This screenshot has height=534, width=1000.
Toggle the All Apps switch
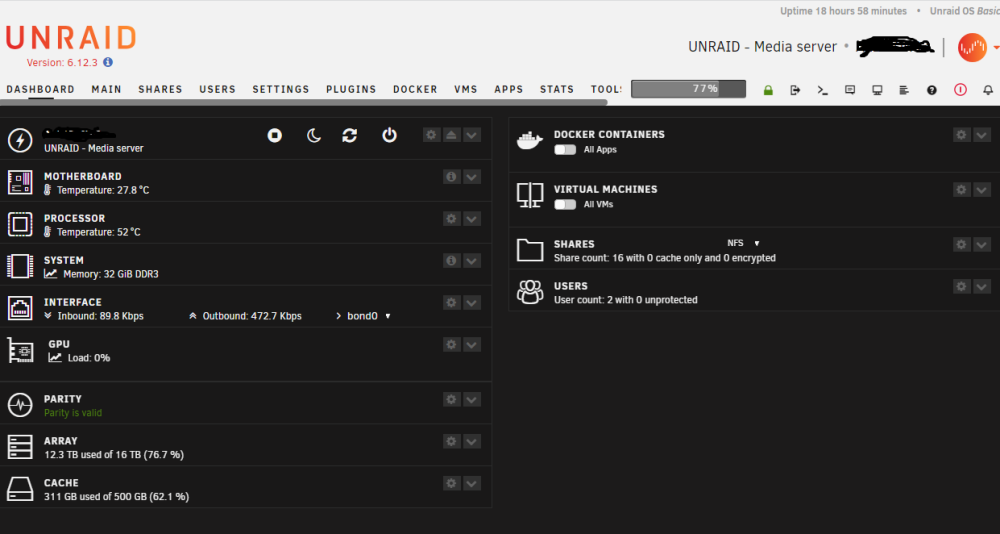pyautogui.click(x=565, y=150)
